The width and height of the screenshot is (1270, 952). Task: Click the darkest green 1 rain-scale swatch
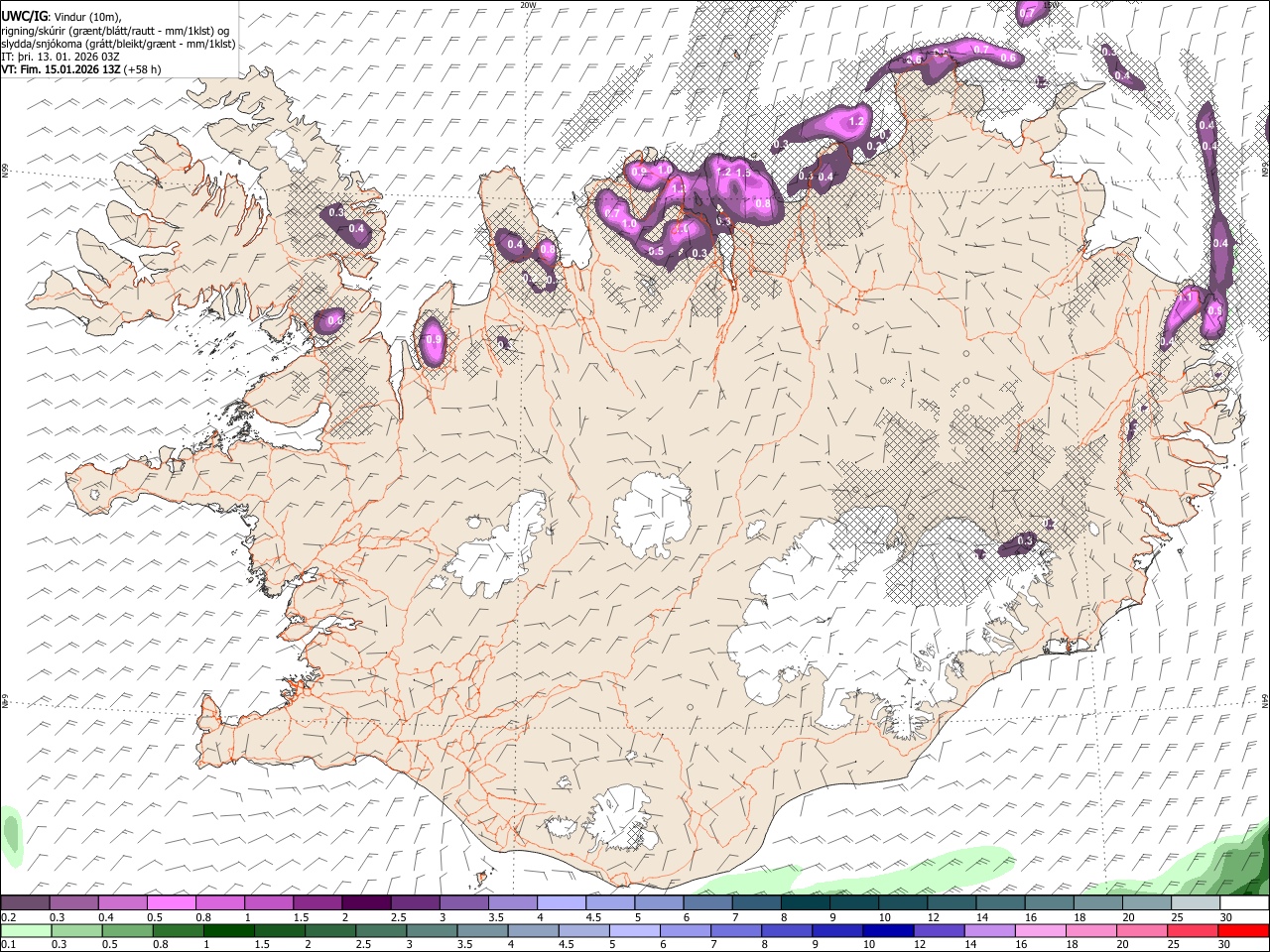(229, 931)
